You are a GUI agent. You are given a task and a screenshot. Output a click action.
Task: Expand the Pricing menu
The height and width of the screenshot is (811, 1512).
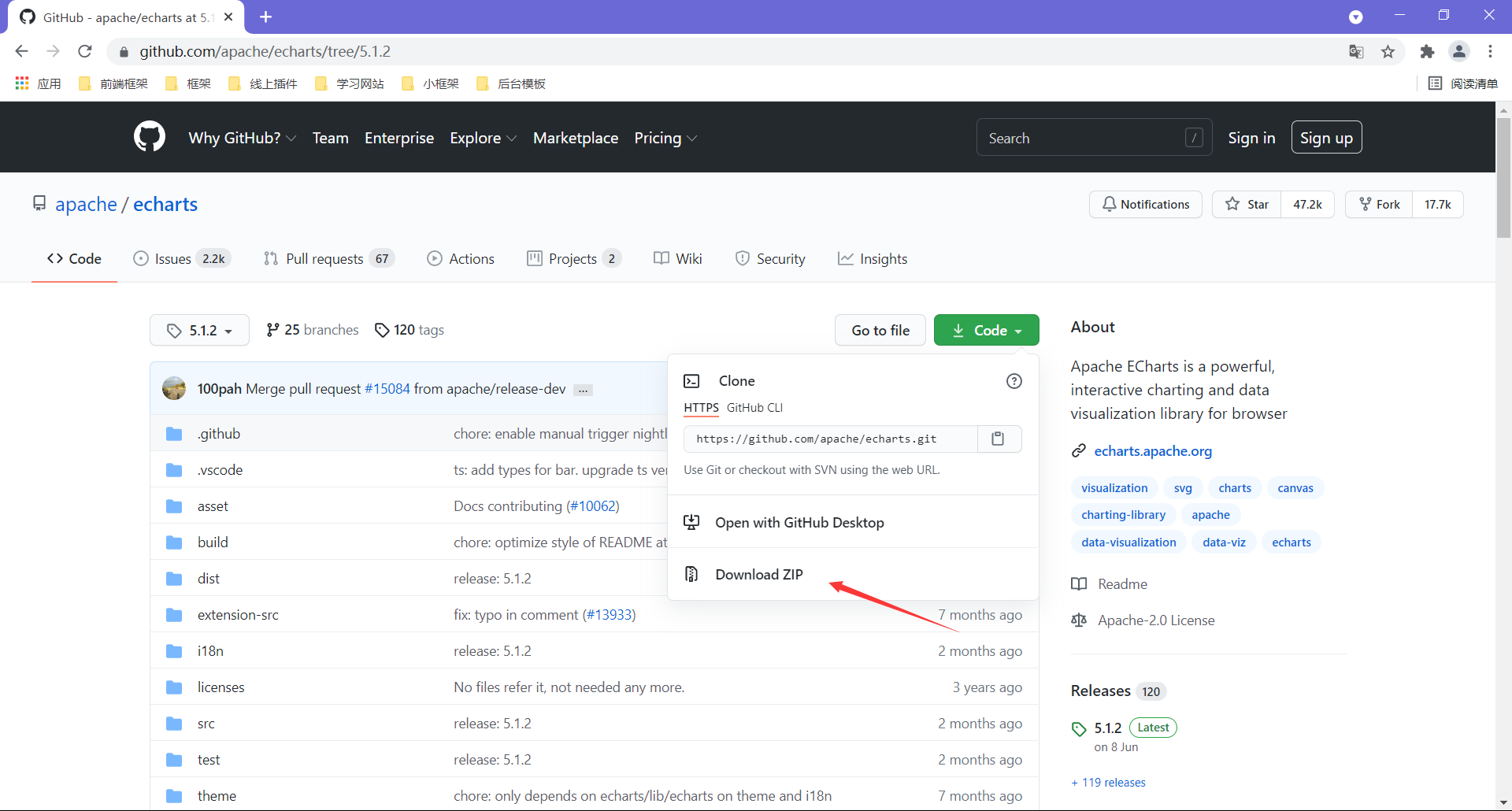pyautogui.click(x=665, y=138)
